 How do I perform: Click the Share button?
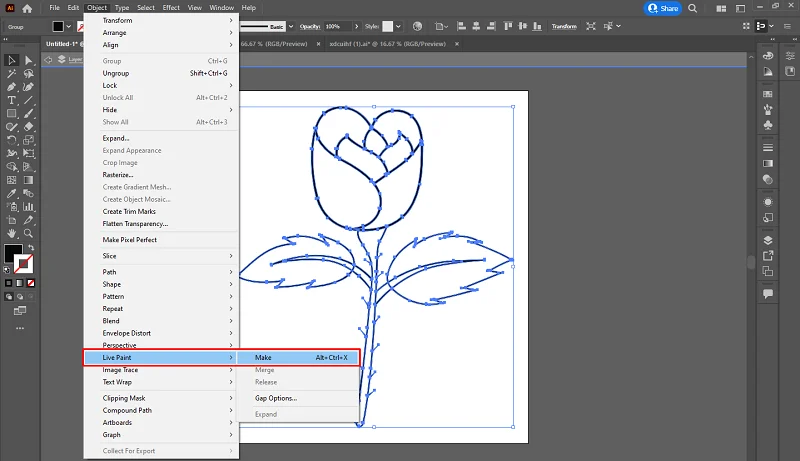tap(663, 8)
